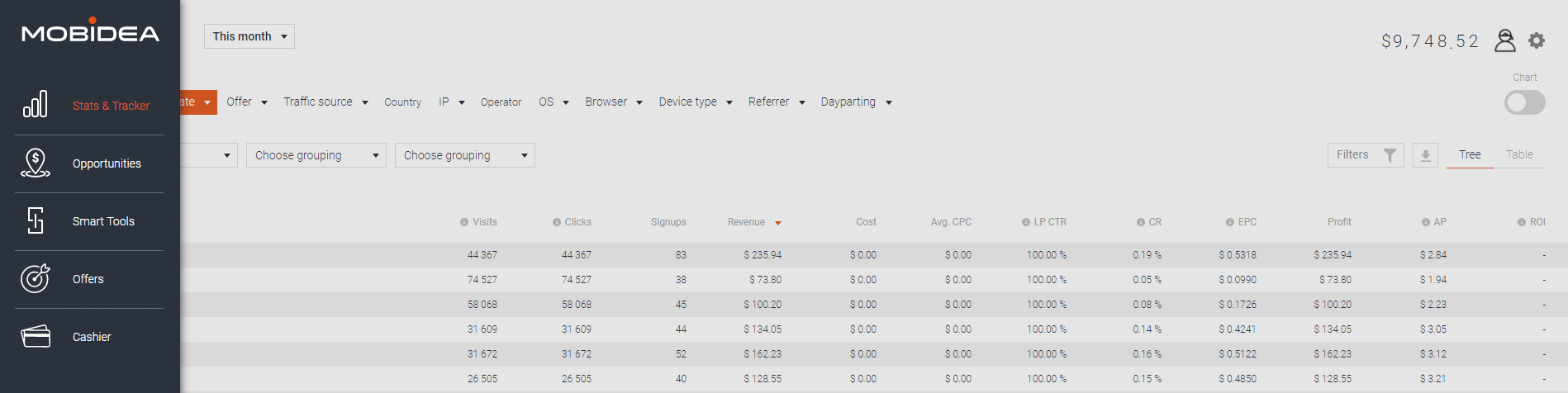Expand the Traffic source dropdown

[325, 102]
